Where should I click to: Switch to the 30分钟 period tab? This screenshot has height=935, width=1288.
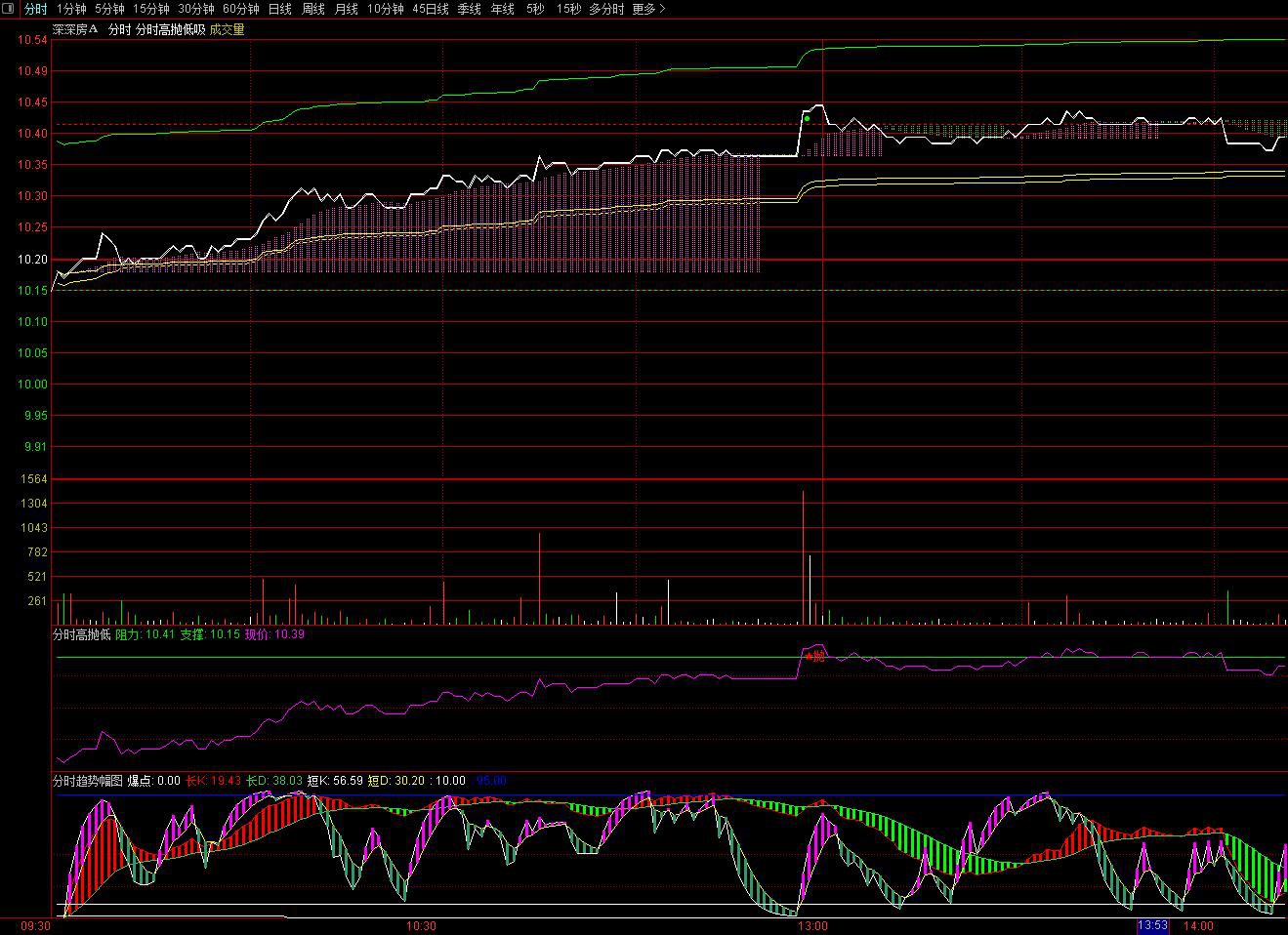195,9
